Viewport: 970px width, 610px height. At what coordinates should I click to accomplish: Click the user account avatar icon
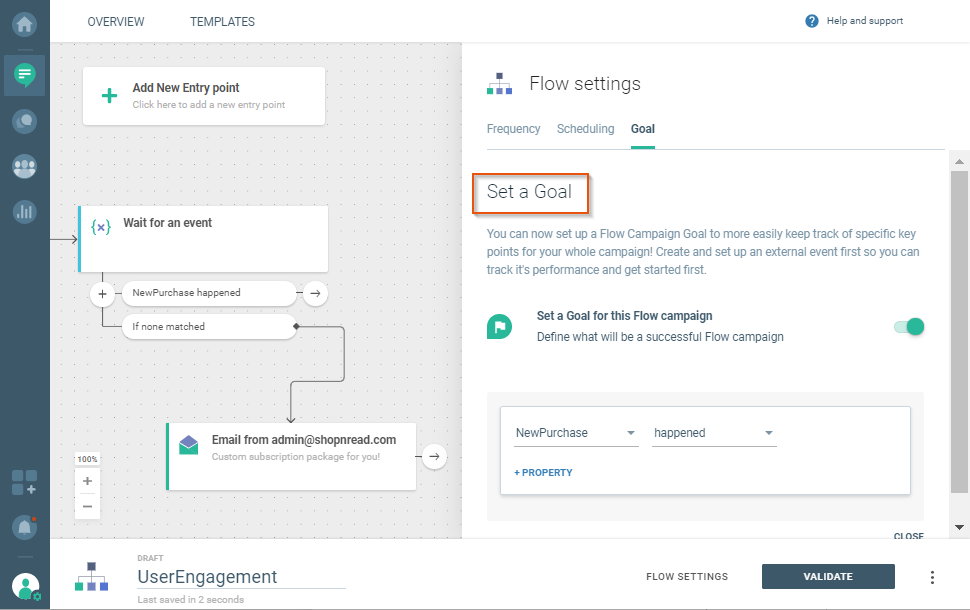(x=26, y=586)
